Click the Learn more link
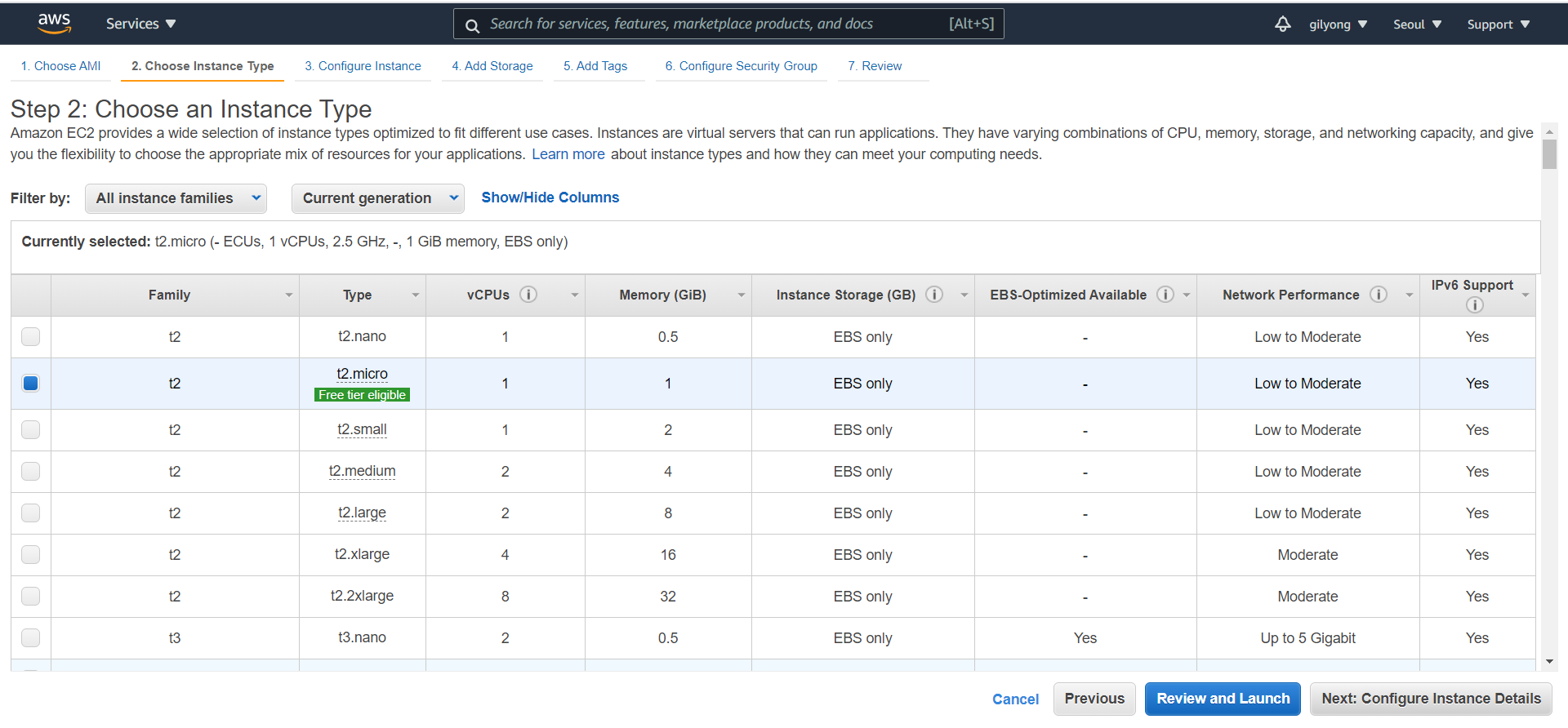 pyautogui.click(x=568, y=154)
